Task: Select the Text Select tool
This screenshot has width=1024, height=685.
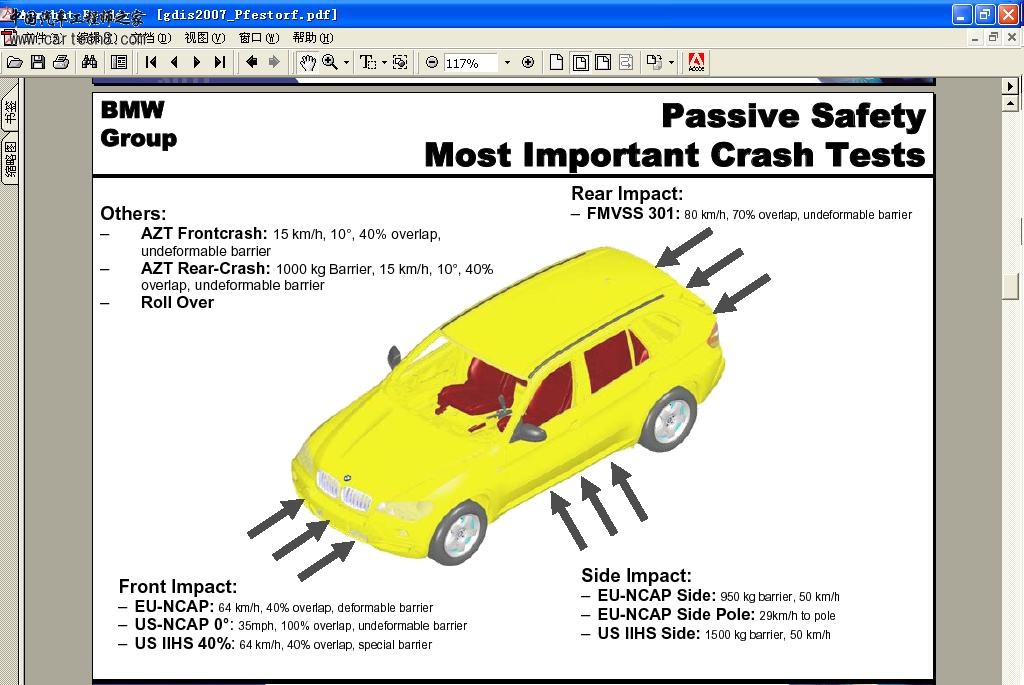Action: click(x=368, y=63)
